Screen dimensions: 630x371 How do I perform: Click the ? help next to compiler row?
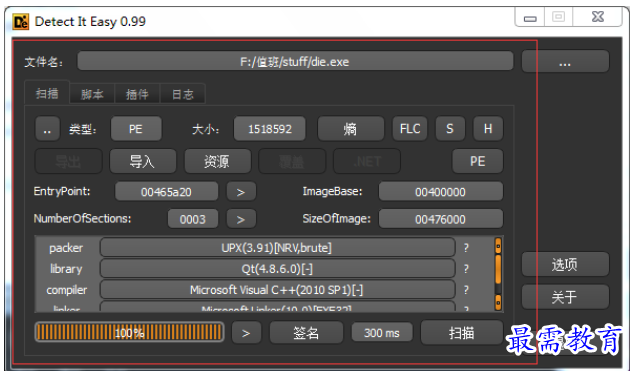[466, 290]
